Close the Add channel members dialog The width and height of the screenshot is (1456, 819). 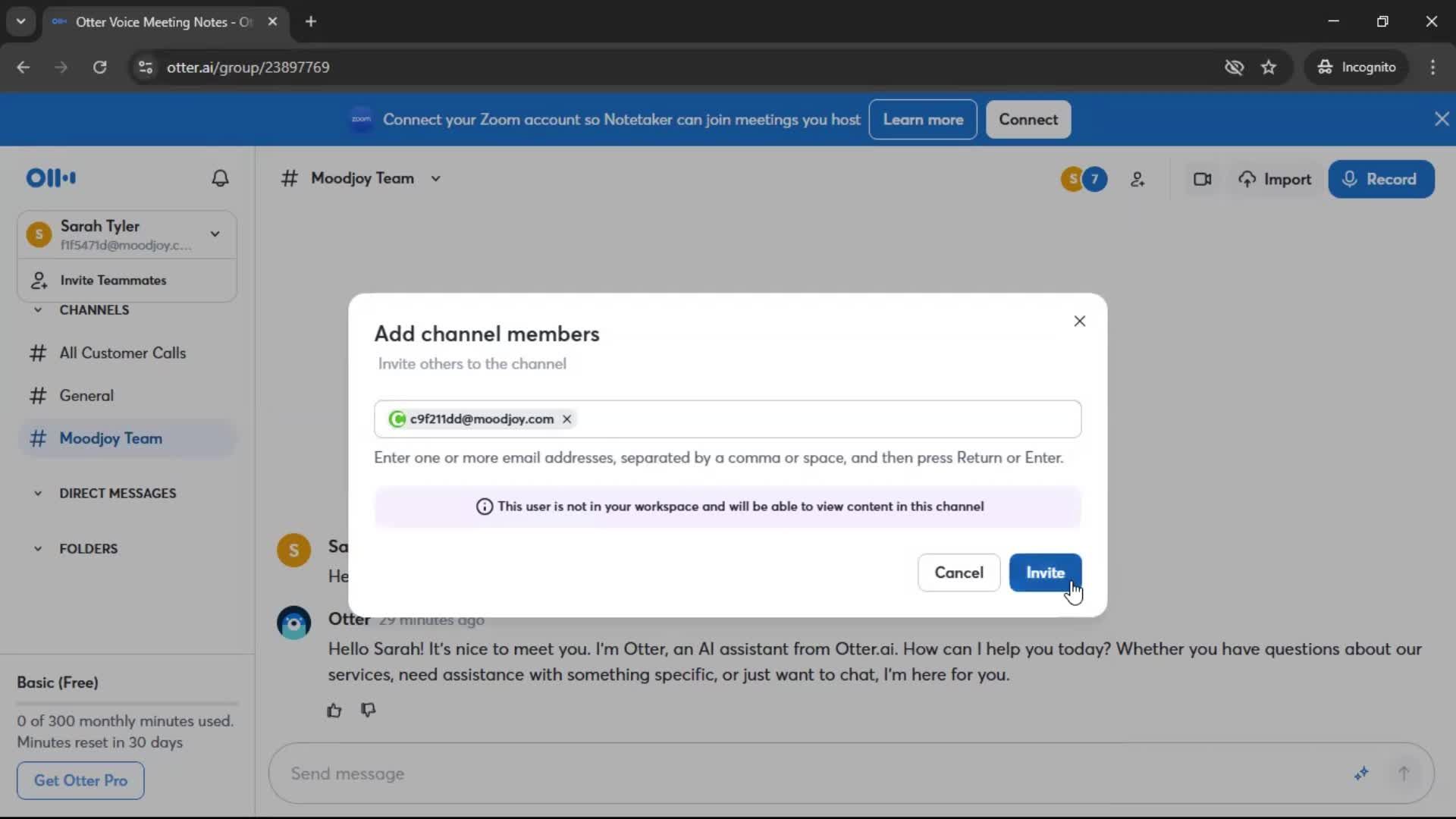1079,321
